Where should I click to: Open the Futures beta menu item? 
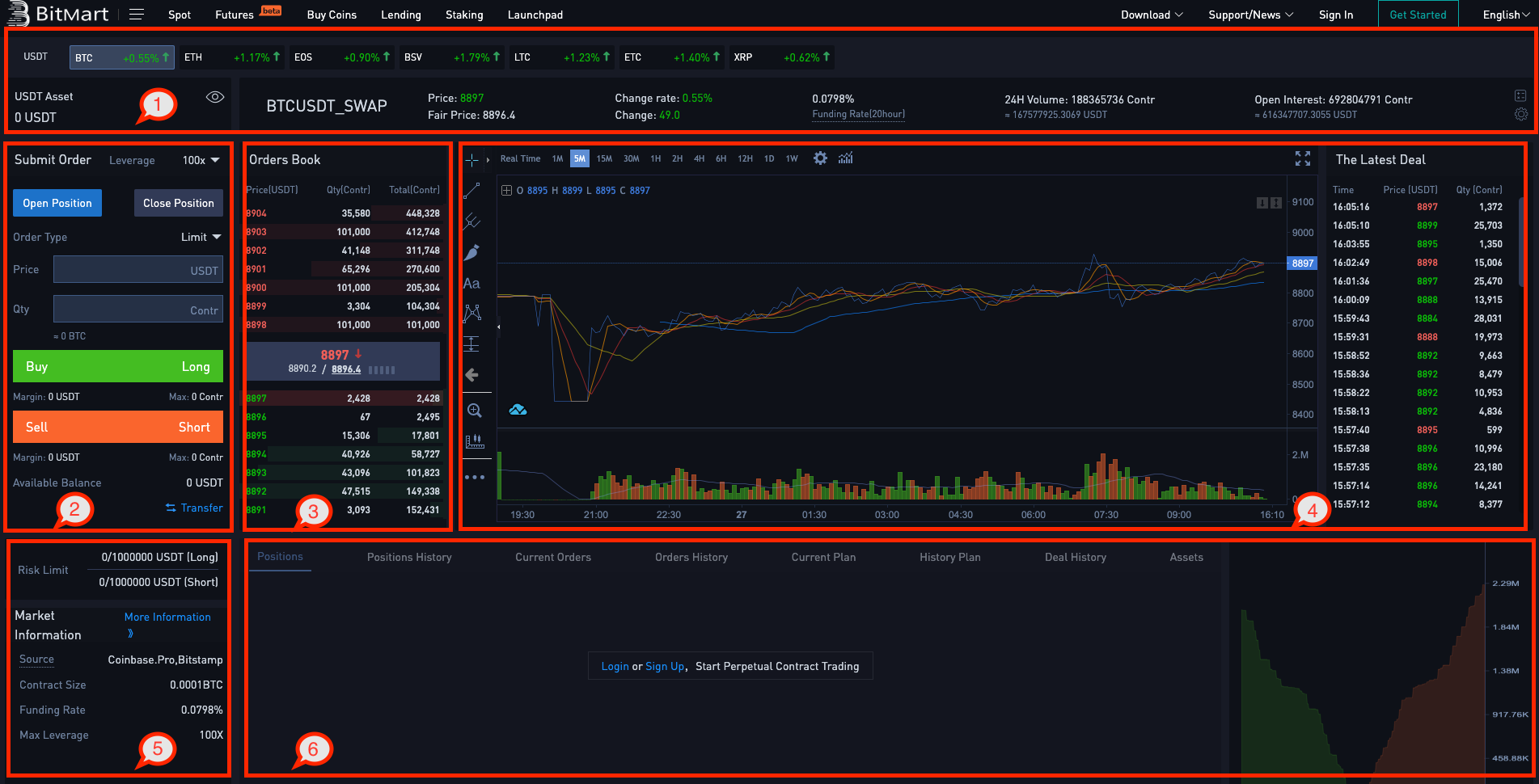(247, 14)
